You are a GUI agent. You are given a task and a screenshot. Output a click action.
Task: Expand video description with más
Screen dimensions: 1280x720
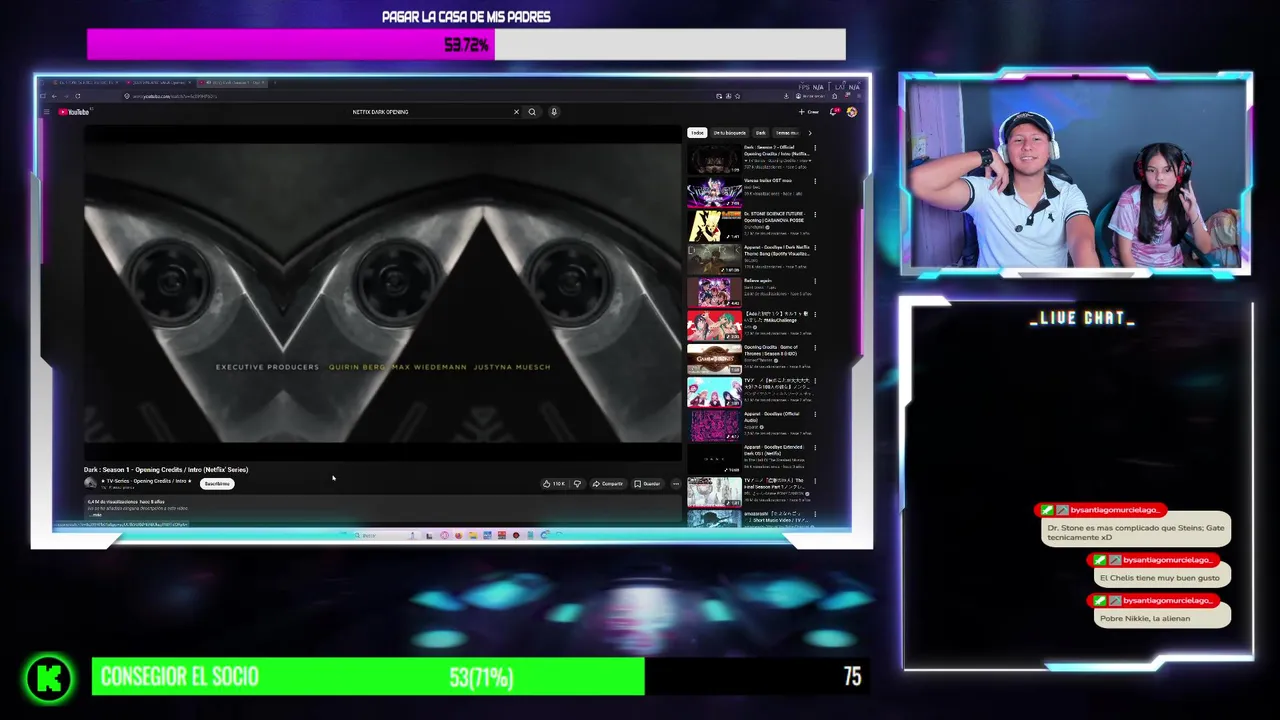click(x=95, y=515)
